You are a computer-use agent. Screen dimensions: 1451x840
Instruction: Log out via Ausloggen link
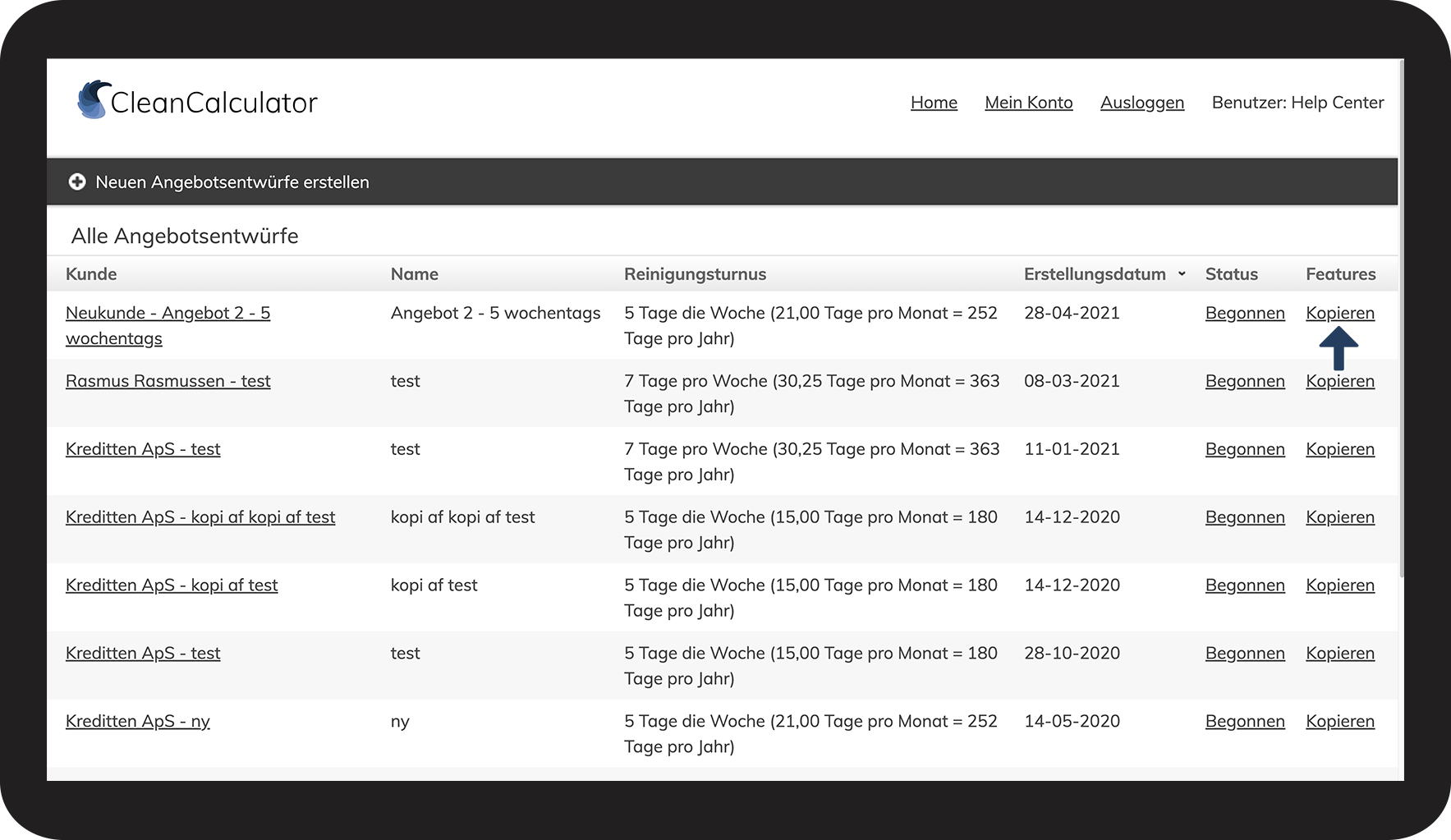(1141, 103)
